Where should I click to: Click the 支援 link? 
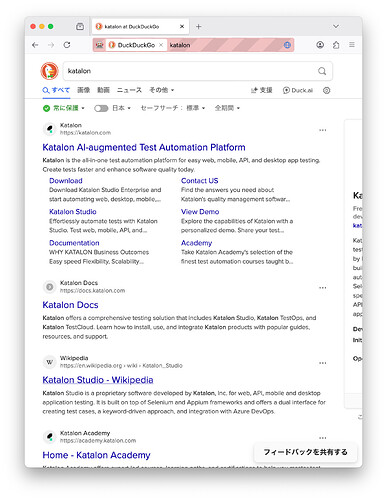click(x=262, y=90)
